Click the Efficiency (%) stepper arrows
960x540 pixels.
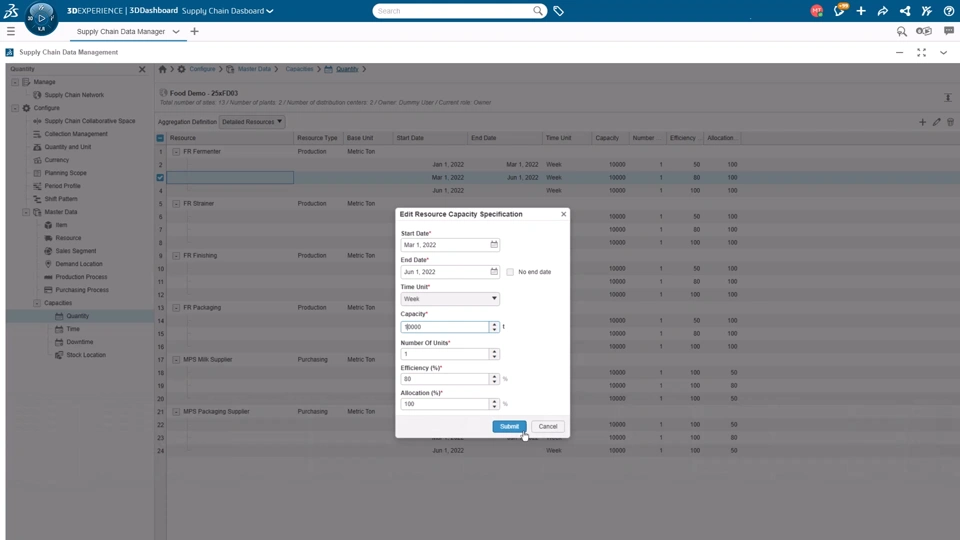tap(494, 379)
